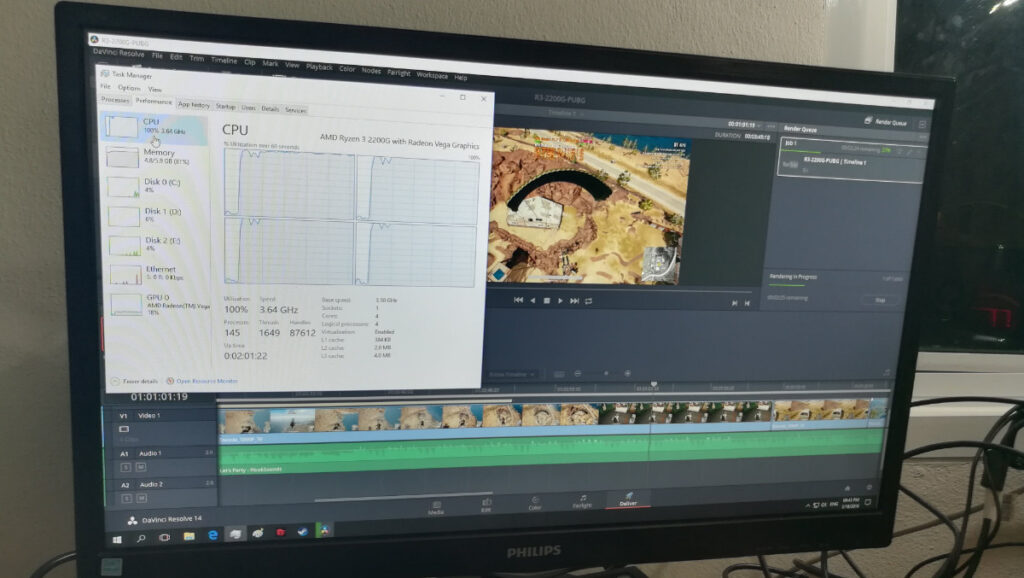Screen dimensions: 1024x578
Task: Zoom out timeline with the minus icon
Action: tap(577, 374)
